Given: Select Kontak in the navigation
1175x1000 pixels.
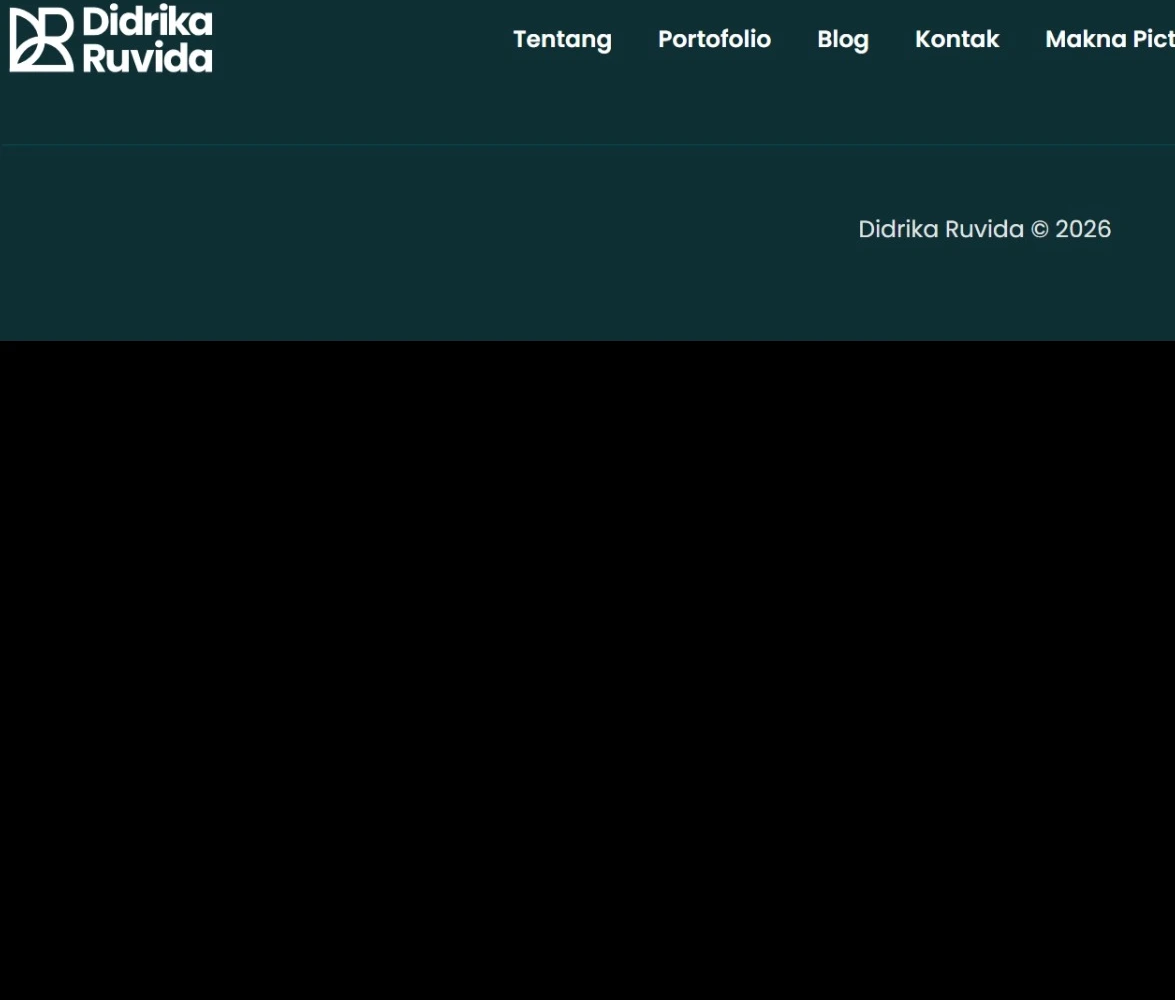Looking at the screenshot, I should pos(957,39).
